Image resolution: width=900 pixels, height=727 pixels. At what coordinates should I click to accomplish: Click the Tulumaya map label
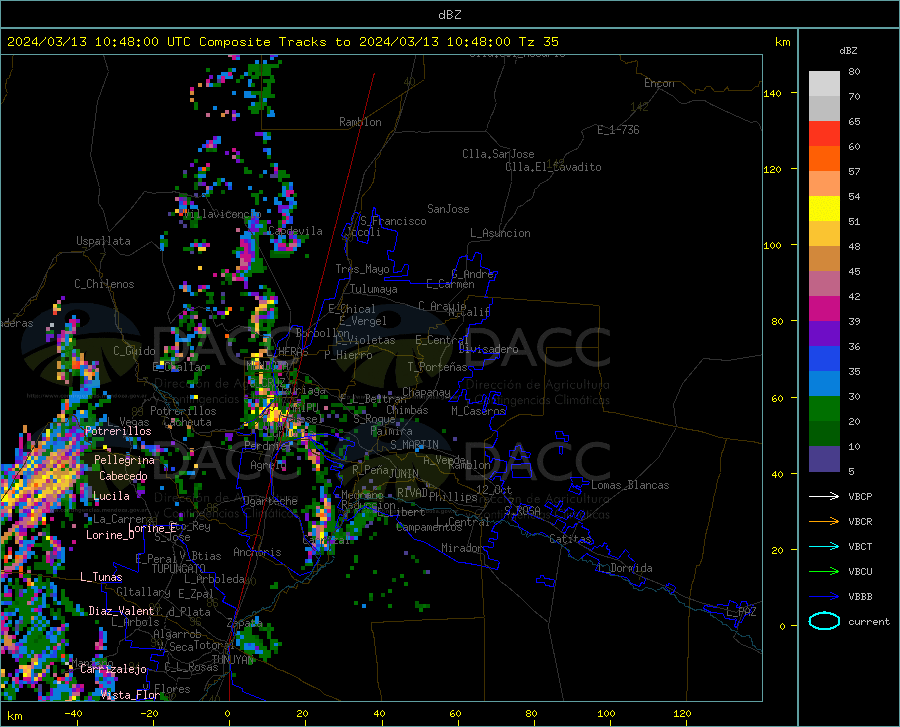[x=374, y=289]
